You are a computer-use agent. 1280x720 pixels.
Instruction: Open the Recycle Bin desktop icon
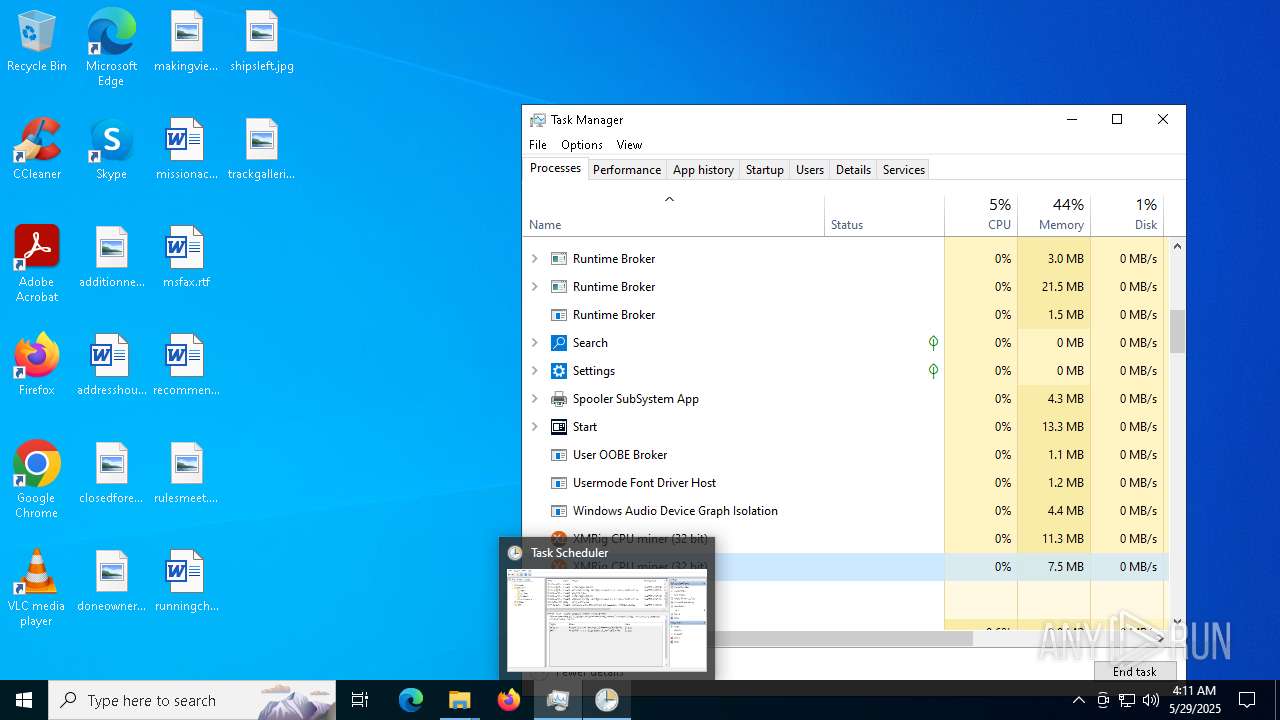pos(37,42)
